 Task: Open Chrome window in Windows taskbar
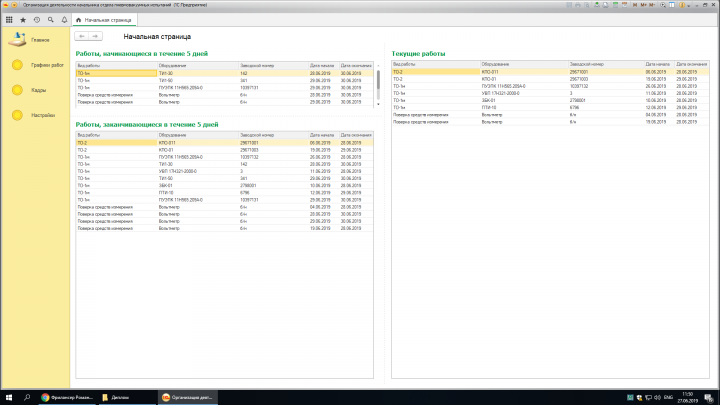tap(67, 398)
